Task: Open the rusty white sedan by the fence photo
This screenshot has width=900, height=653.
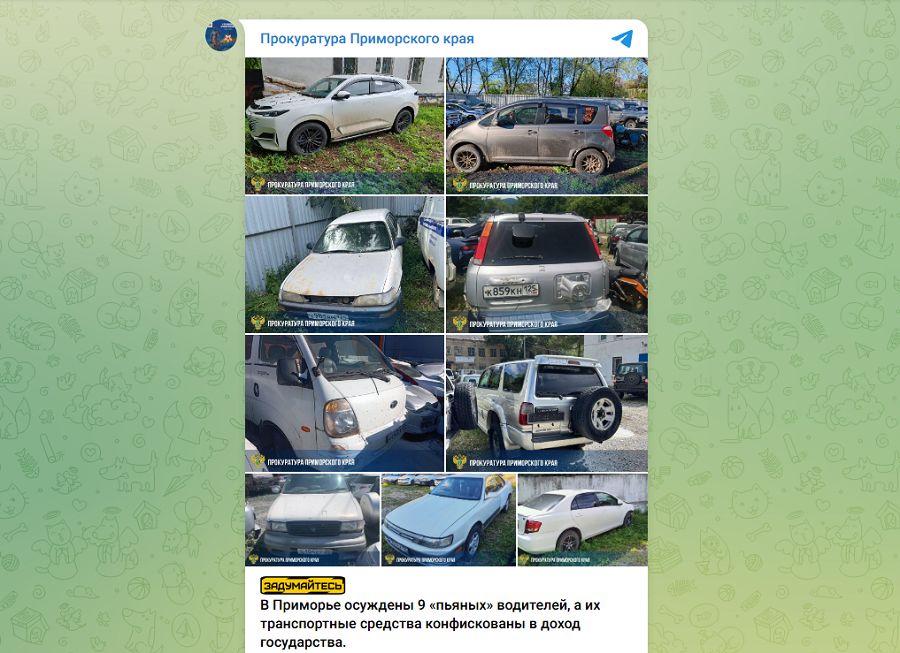Action: [x=344, y=265]
